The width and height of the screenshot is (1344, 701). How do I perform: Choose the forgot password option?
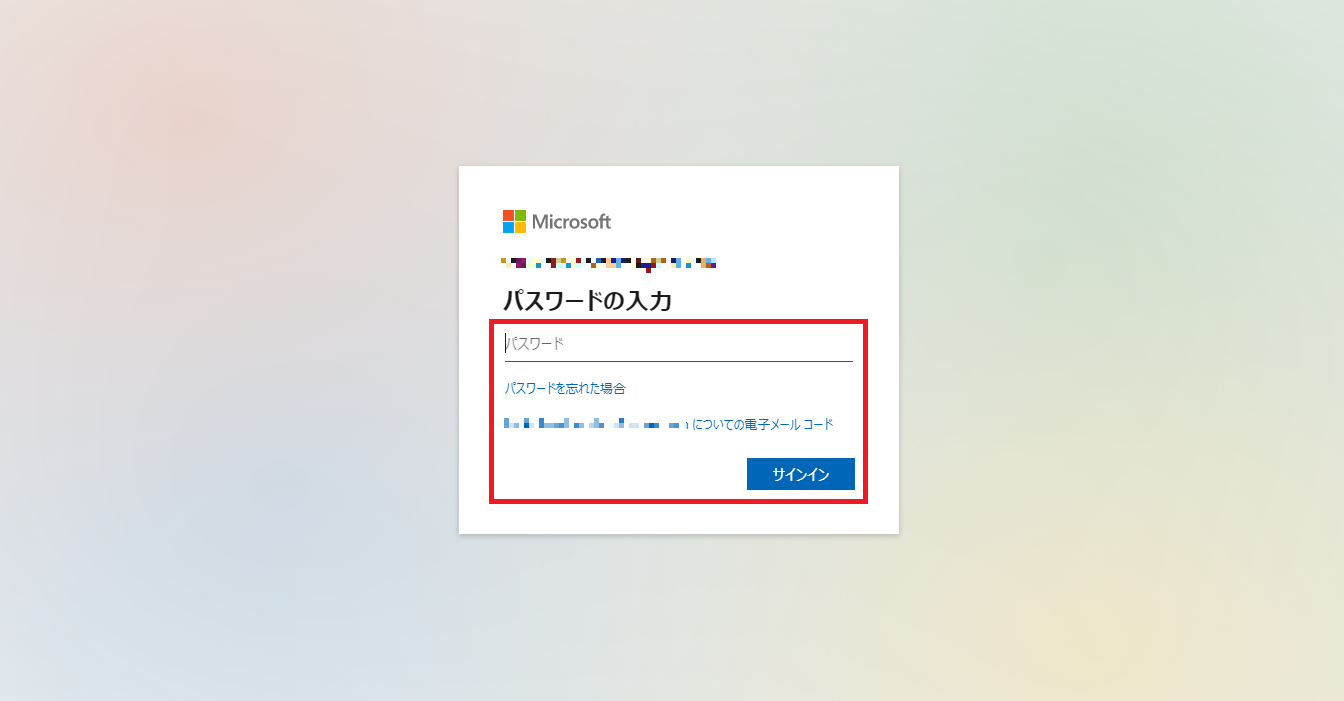coord(565,388)
